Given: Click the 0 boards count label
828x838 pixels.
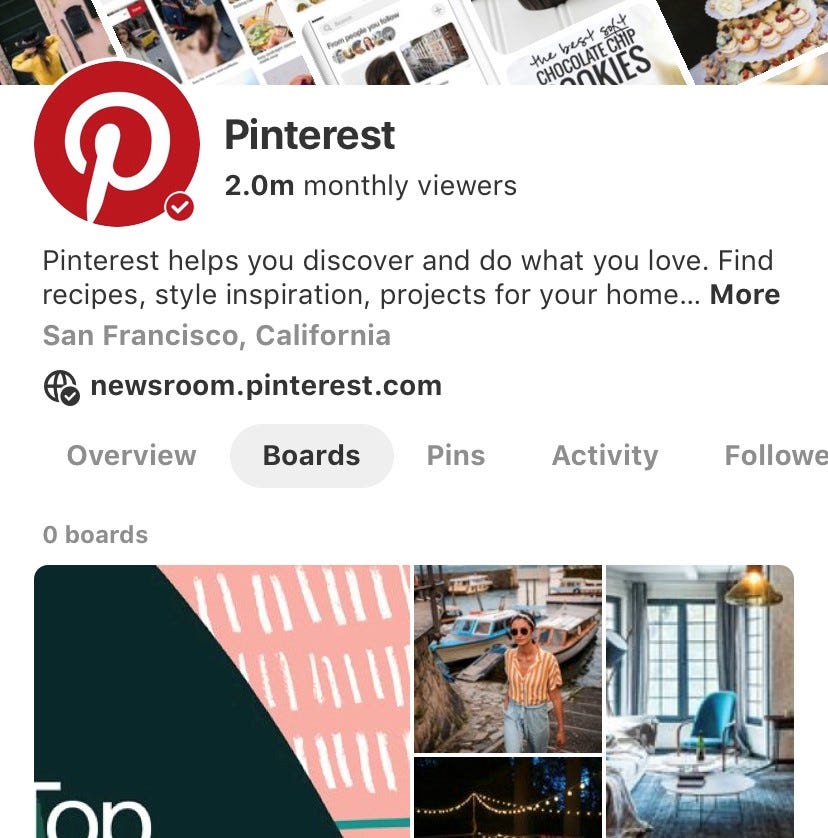Looking at the screenshot, I should [x=95, y=535].
